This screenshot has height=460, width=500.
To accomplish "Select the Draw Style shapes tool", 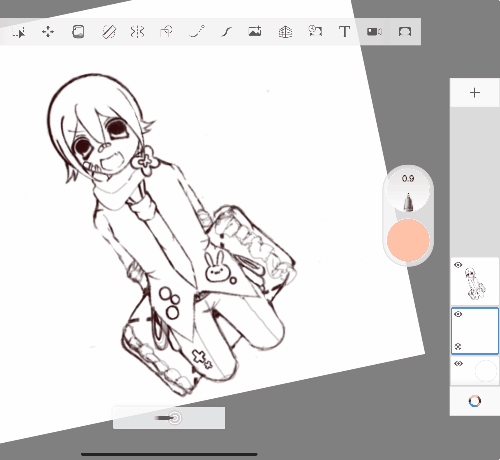I will [x=166, y=32].
